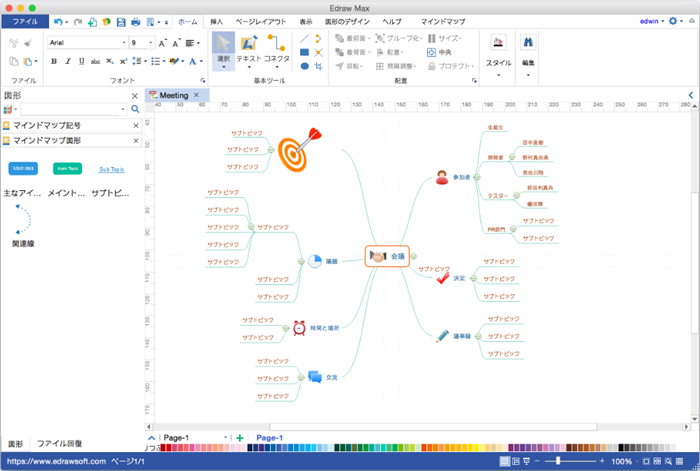This screenshot has width=700, height=471.
Task: Collapse the 議題 branch toggle
Action: [x=301, y=262]
